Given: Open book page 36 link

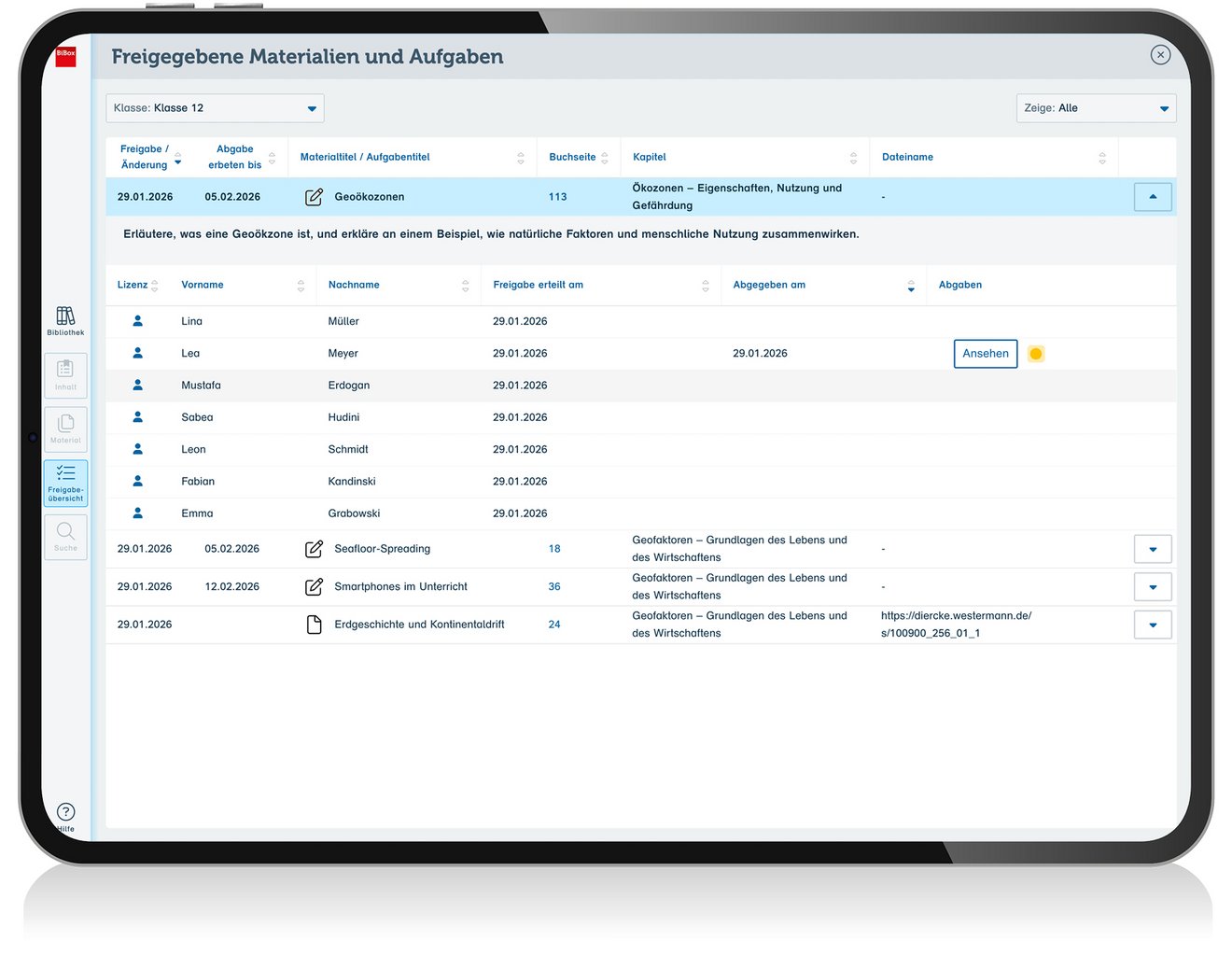Looking at the screenshot, I should click(x=554, y=586).
